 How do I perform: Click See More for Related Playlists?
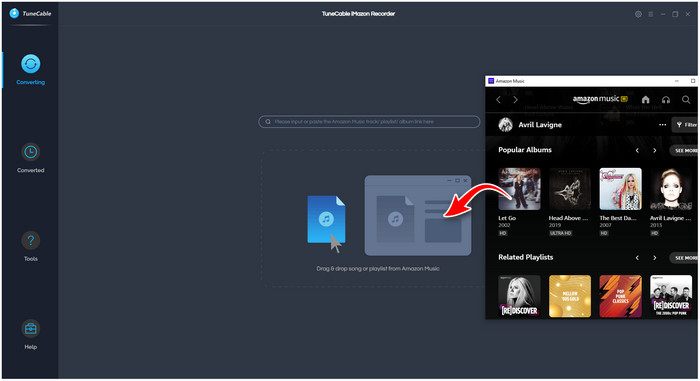pyautogui.click(x=684, y=258)
